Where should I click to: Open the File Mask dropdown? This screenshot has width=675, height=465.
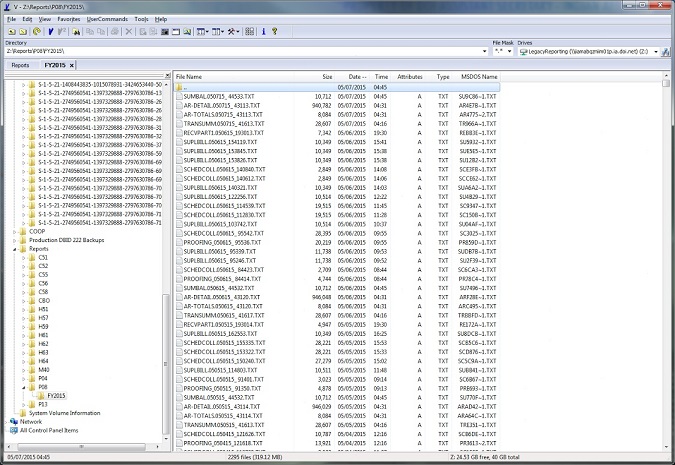(x=510, y=51)
